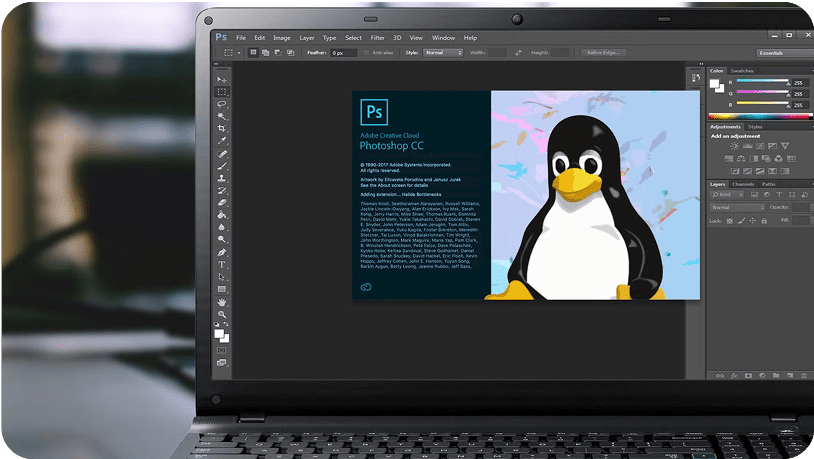Viewport: 814px width, 459px height.
Task: Select the Magic Wand tool
Action: (222, 116)
